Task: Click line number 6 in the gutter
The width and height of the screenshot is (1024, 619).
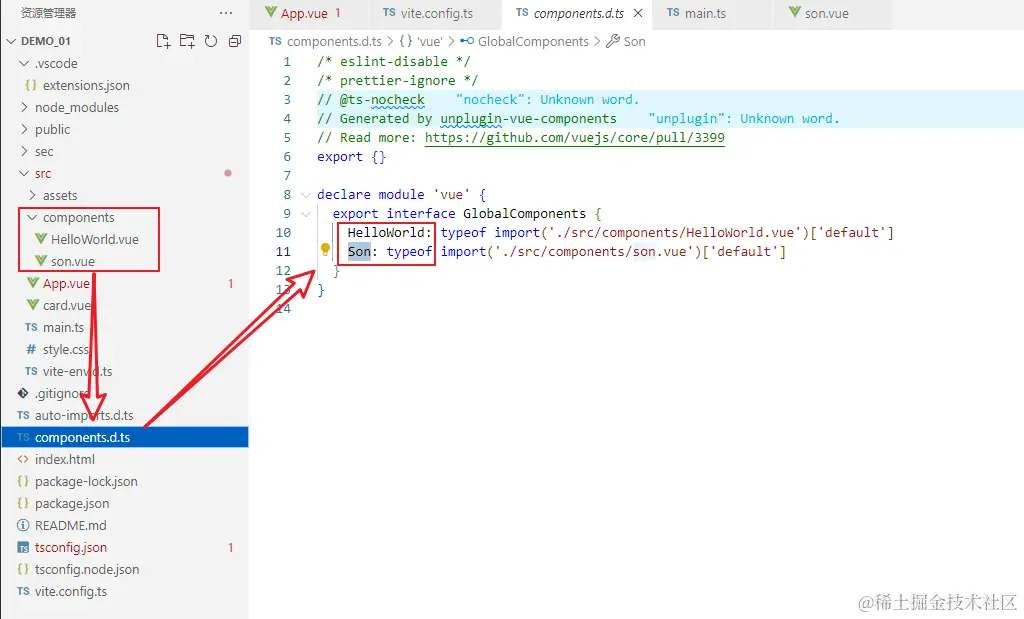Action: 287,157
